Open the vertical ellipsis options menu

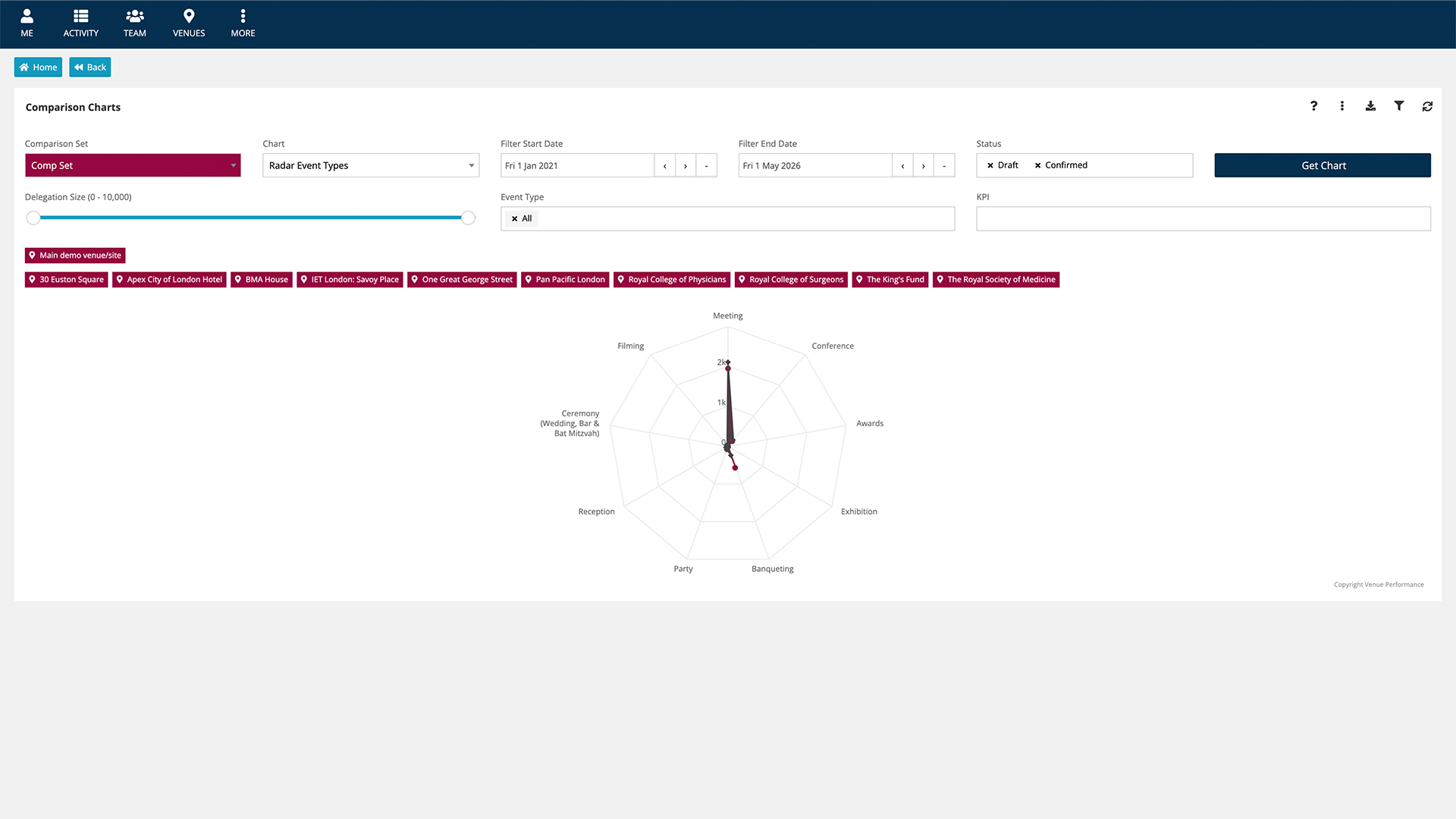1341,106
